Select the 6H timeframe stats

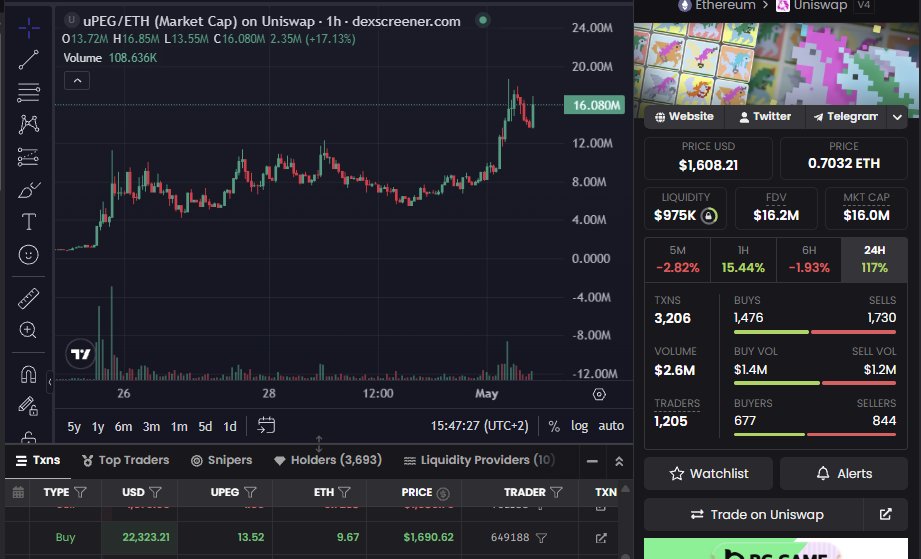pyautogui.click(x=809, y=260)
